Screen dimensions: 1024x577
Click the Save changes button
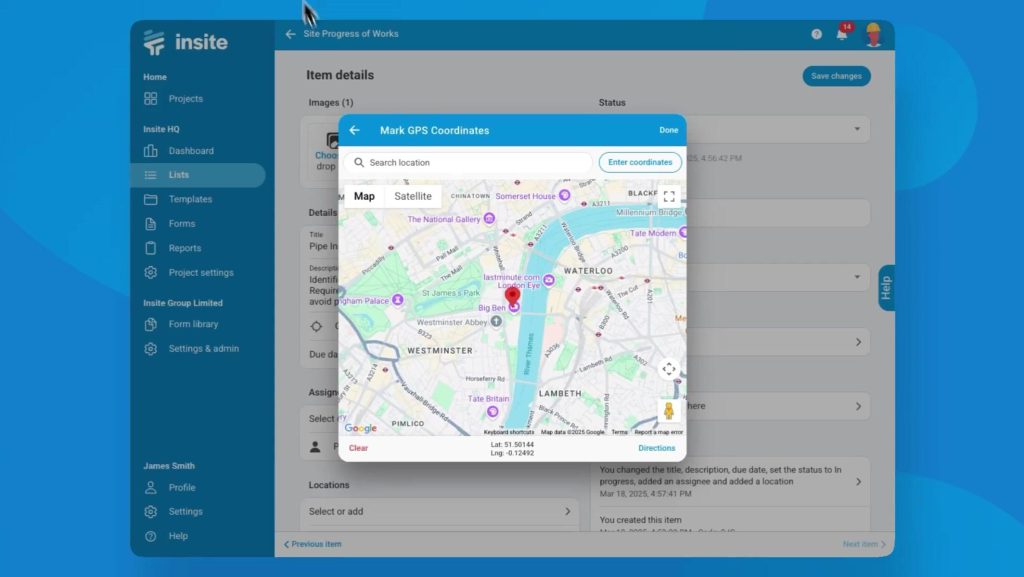point(836,76)
